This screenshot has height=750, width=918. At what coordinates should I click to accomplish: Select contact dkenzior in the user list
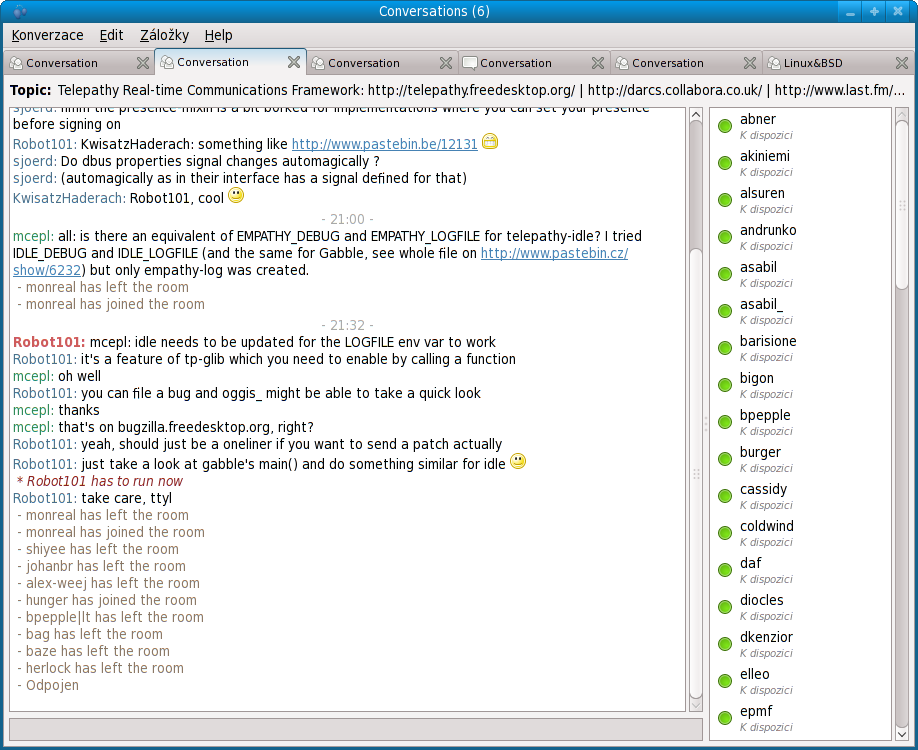[766, 637]
